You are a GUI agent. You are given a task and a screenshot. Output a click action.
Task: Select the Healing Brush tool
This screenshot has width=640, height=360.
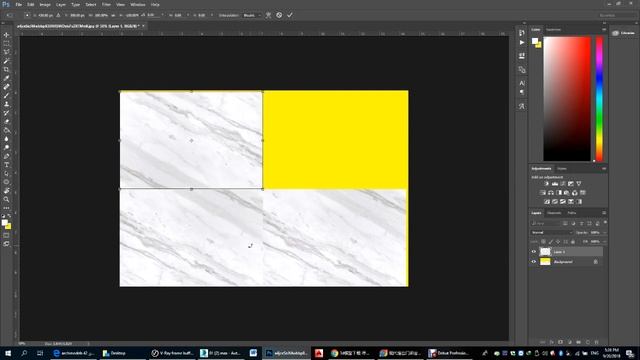[6, 87]
